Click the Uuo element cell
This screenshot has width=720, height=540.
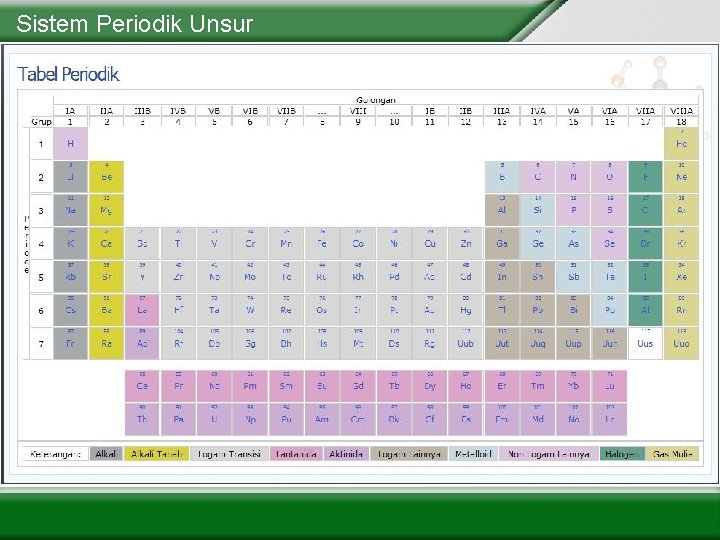(681, 343)
